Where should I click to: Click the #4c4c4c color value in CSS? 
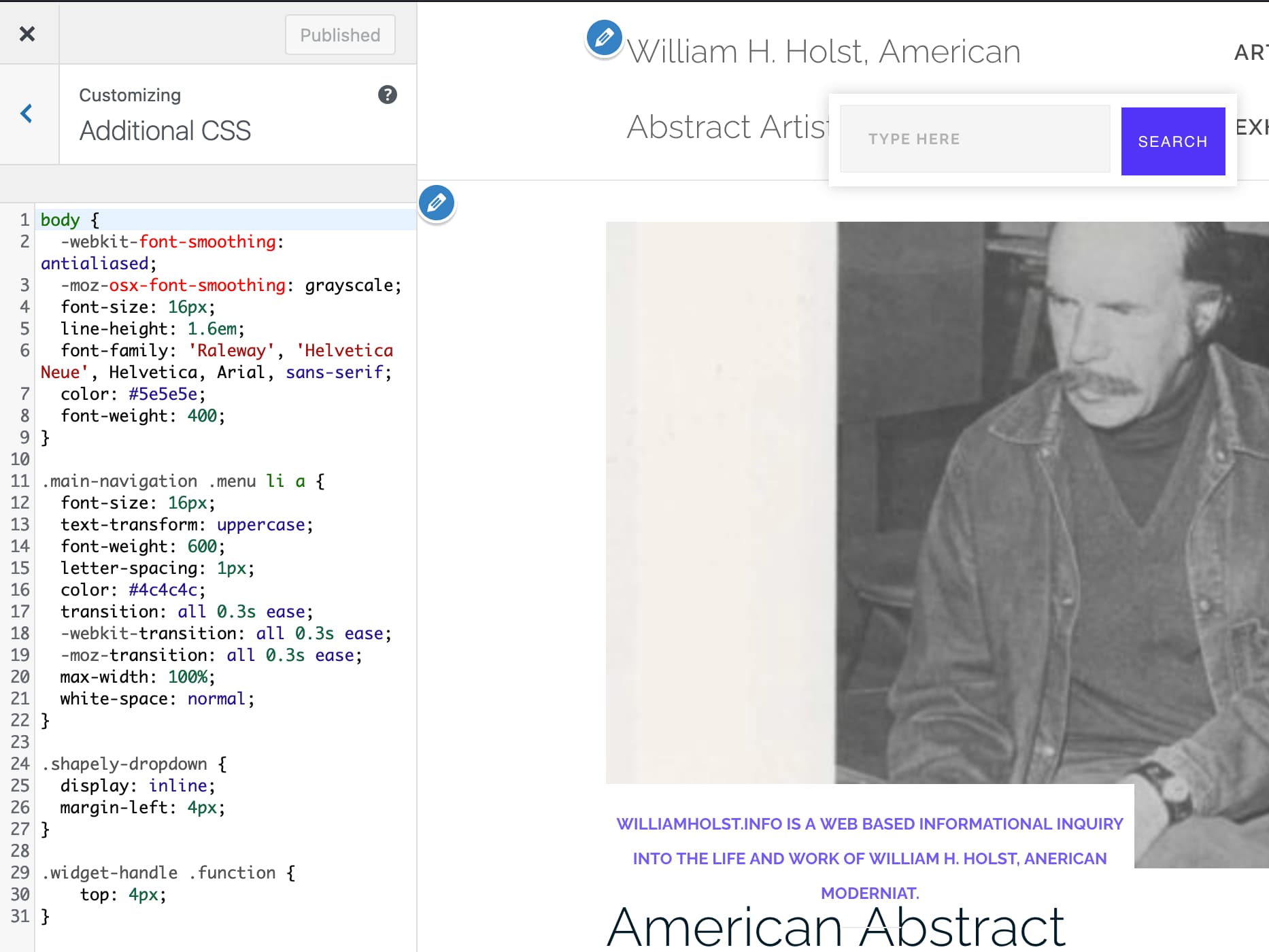[x=163, y=590]
